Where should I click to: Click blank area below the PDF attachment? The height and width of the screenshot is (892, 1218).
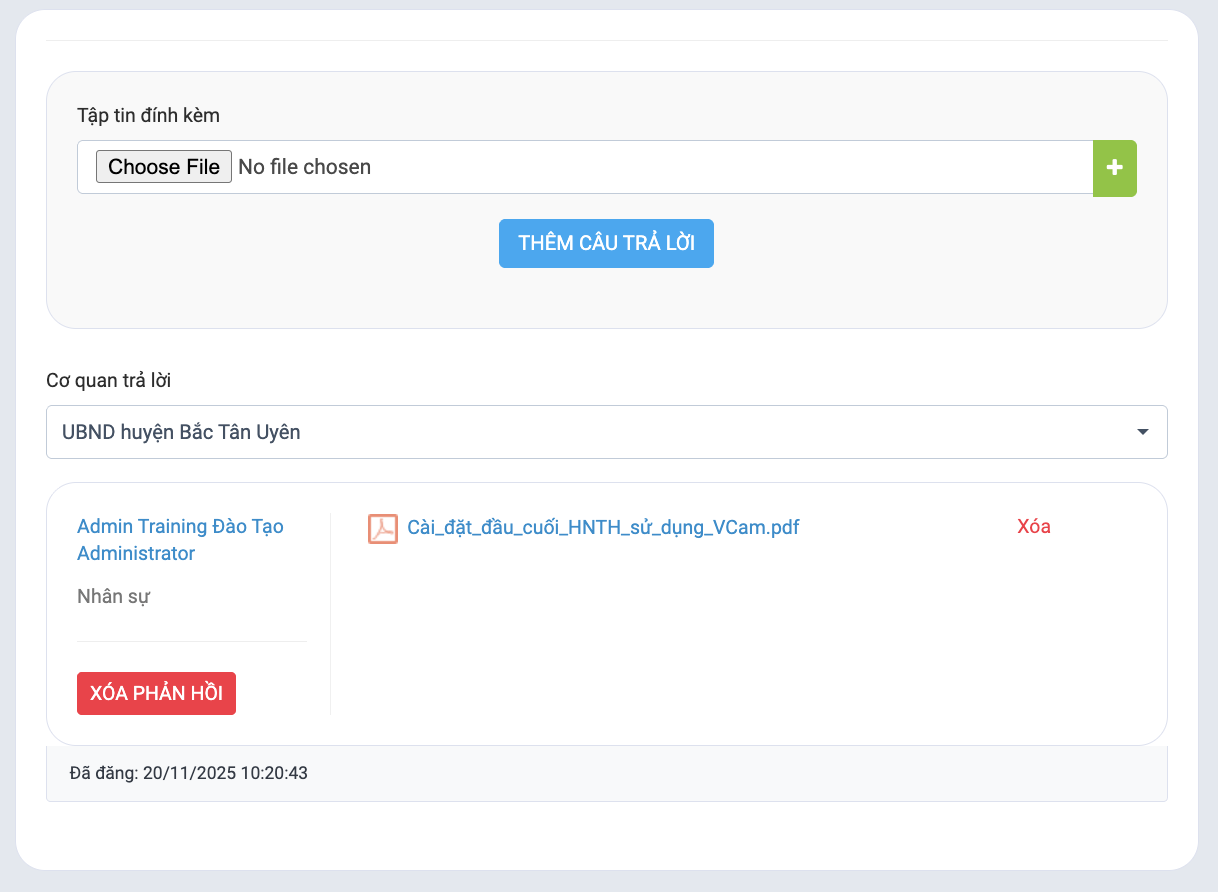700,640
